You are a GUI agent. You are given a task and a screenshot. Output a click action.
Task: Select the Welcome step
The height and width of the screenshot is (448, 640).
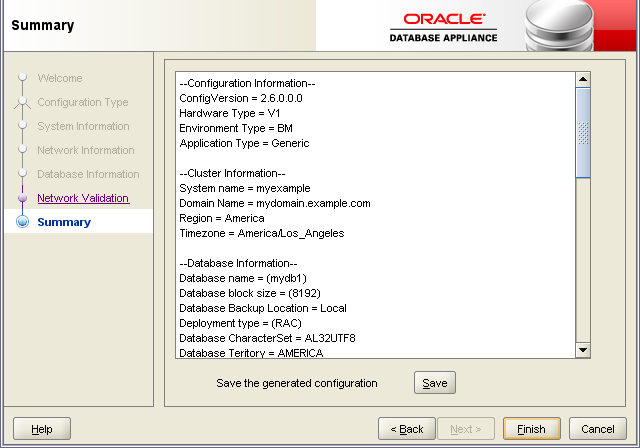pos(60,78)
